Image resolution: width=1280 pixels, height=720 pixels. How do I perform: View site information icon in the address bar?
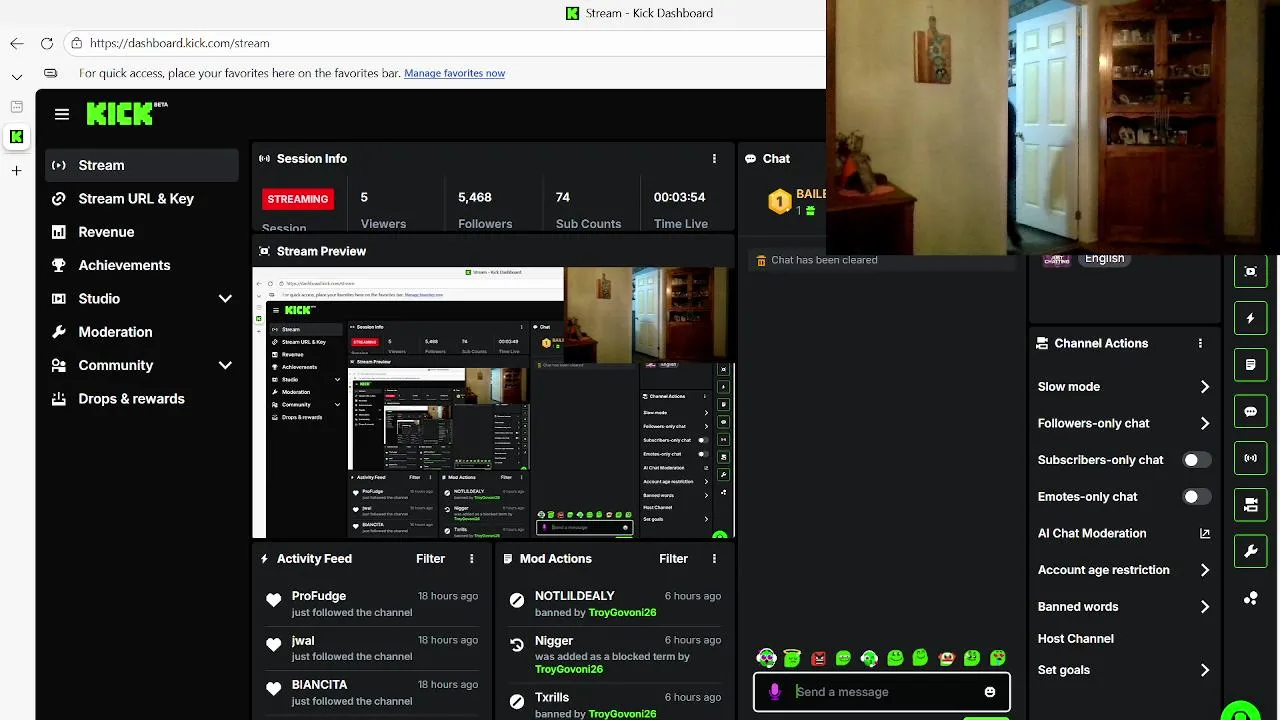click(x=77, y=43)
